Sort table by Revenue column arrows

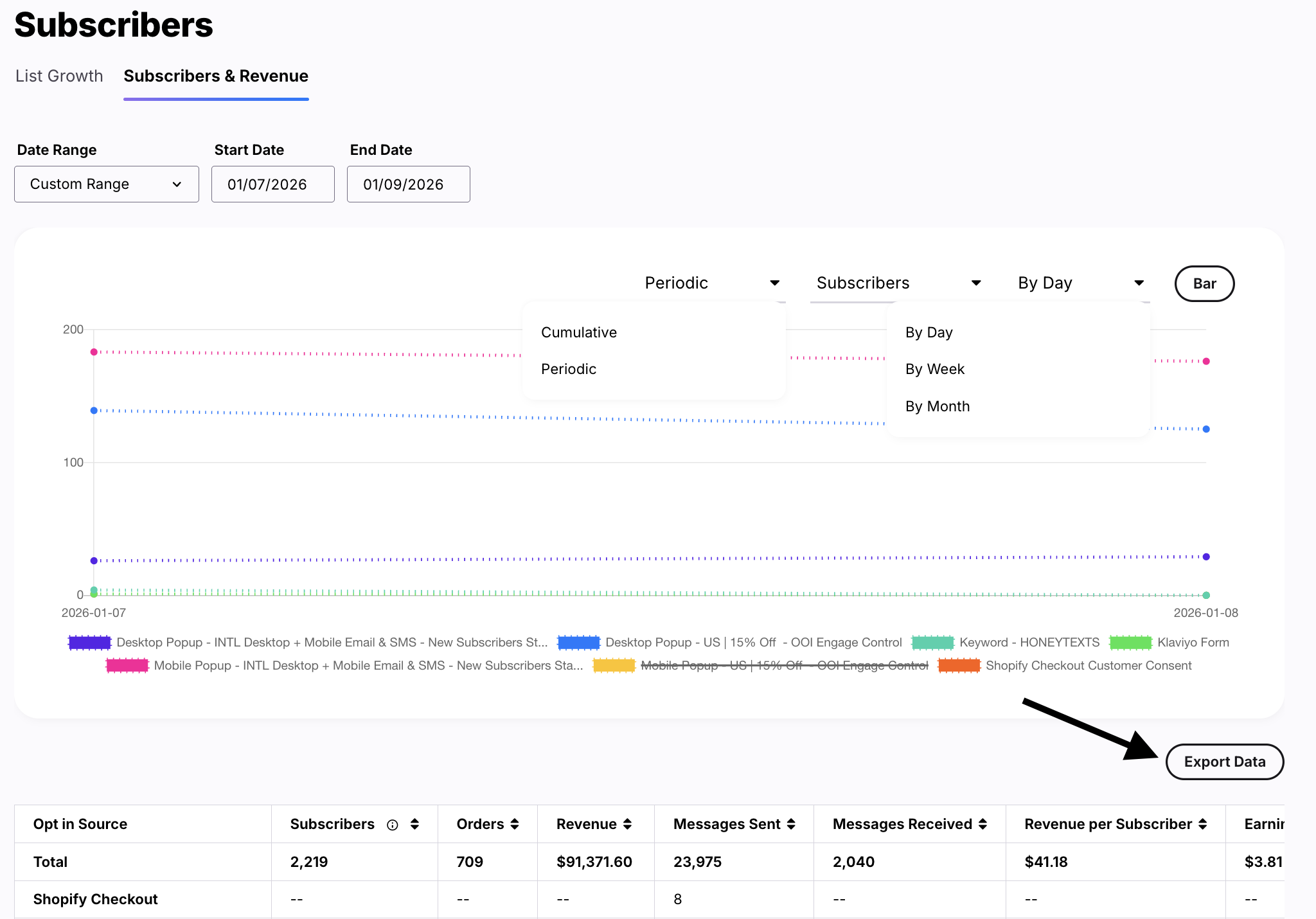tap(627, 825)
